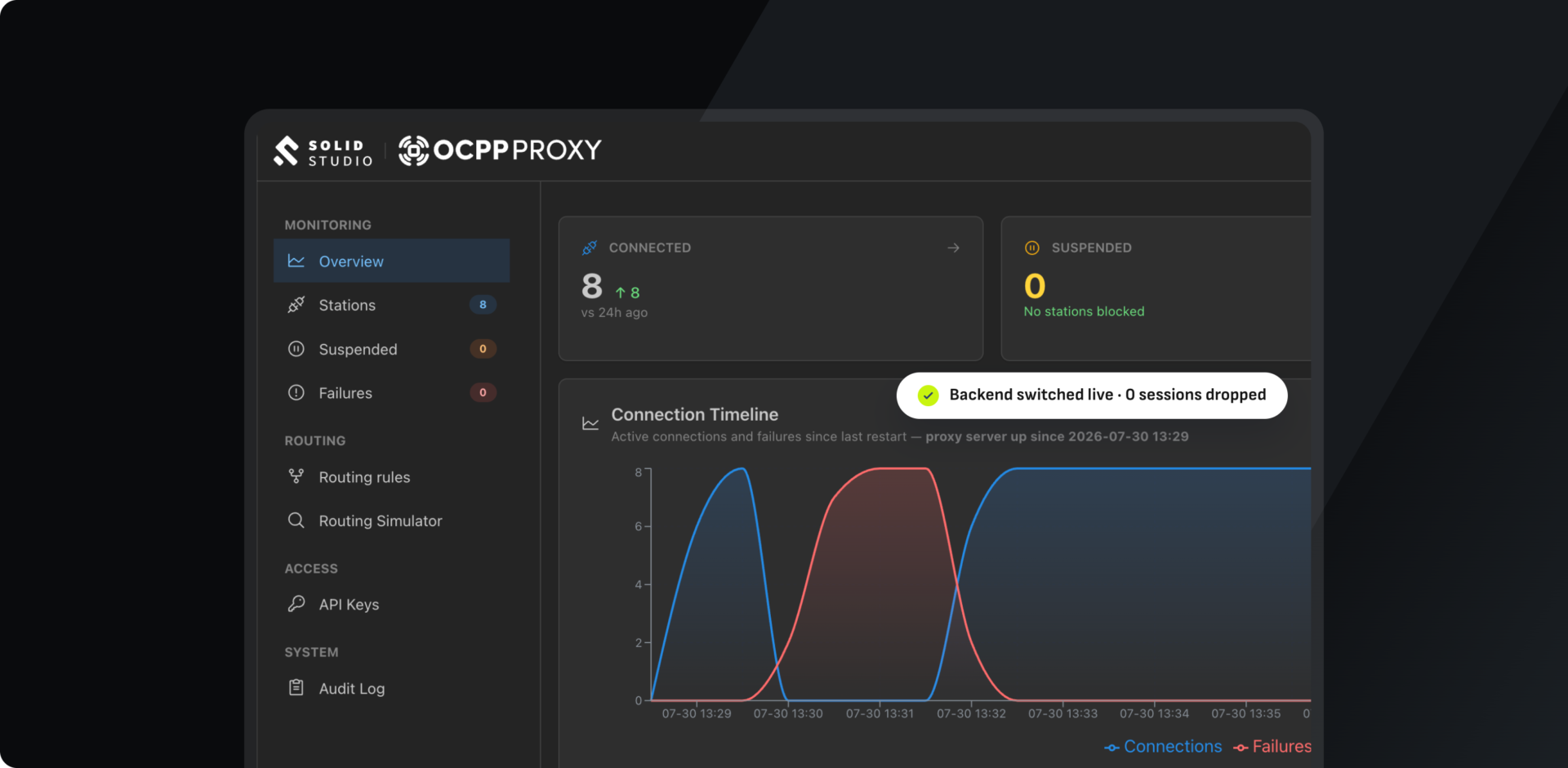1568x768 pixels.
Task: Click the Routing Simulator magnifier icon
Action: [296, 520]
